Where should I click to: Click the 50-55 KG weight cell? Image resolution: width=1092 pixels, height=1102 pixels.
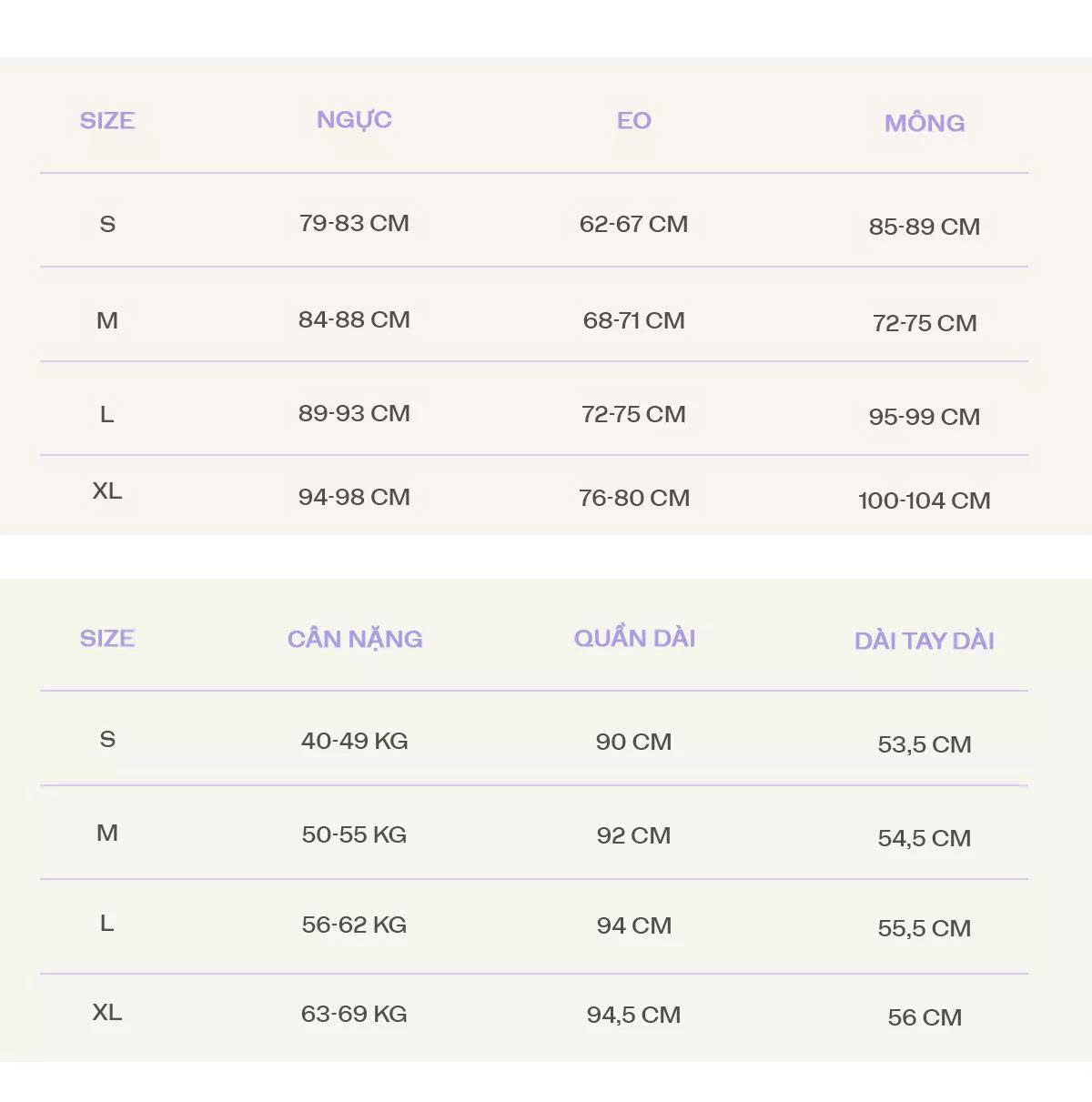click(x=354, y=835)
